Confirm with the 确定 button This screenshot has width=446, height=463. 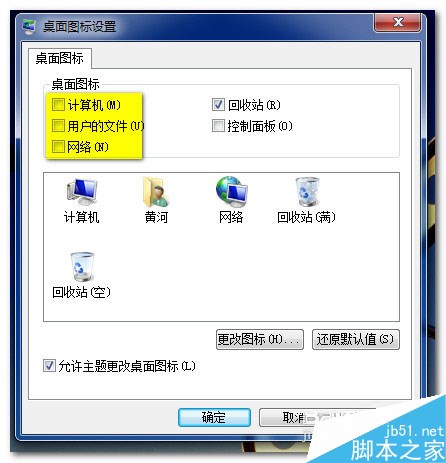click(x=214, y=417)
